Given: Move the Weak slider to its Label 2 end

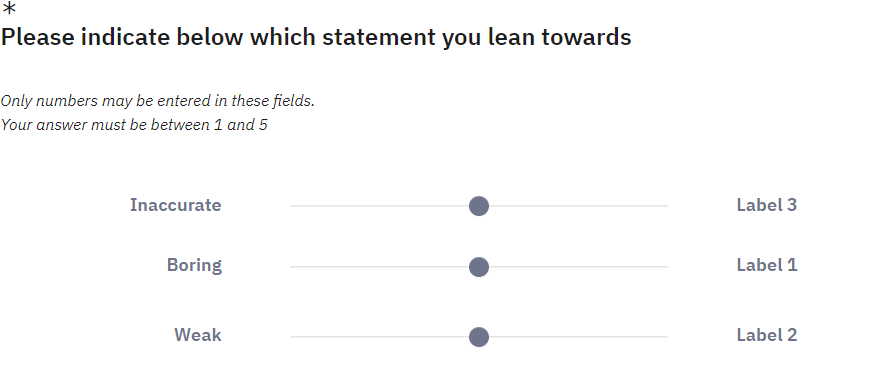Looking at the screenshot, I should pyautogui.click(x=667, y=337).
